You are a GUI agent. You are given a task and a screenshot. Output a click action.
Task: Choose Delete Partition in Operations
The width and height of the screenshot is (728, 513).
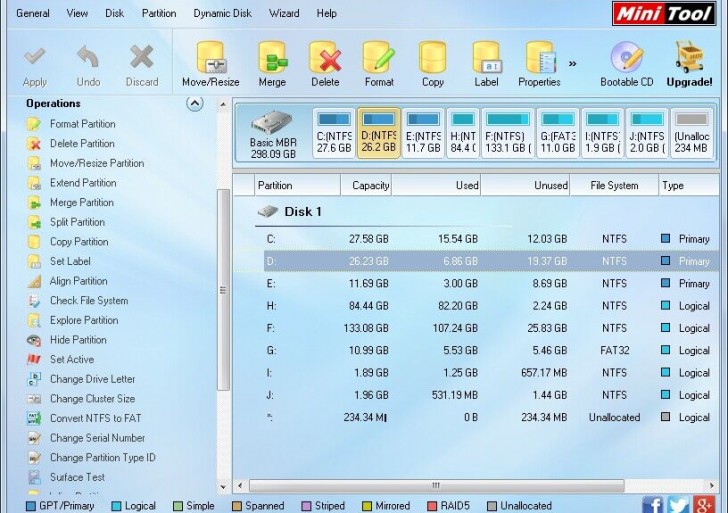click(x=82, y=143)
